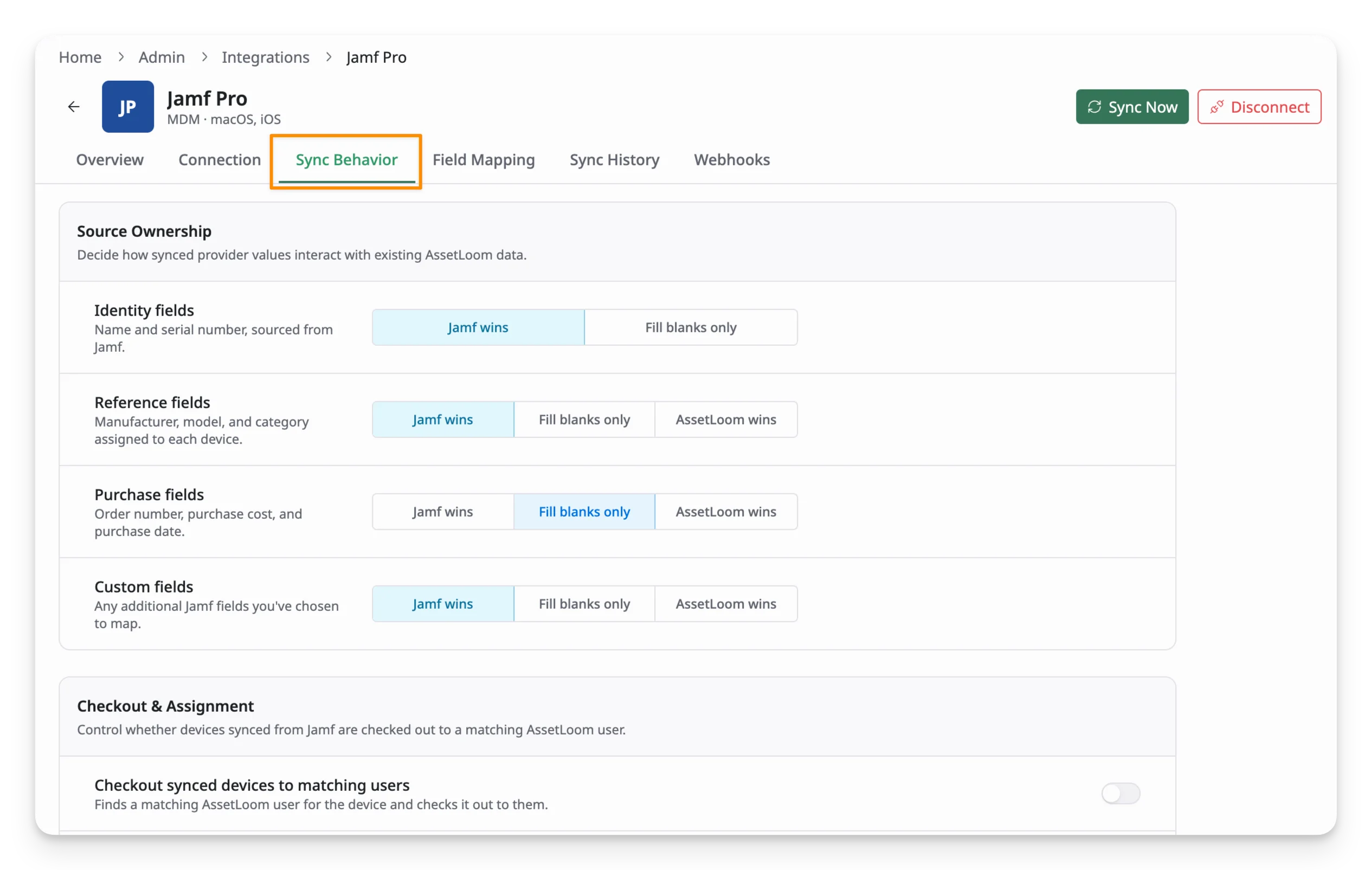This screenshot has width=1372, height=870.
Task: Navigate to Home in breadcrumb
Action: coord(80,57)
